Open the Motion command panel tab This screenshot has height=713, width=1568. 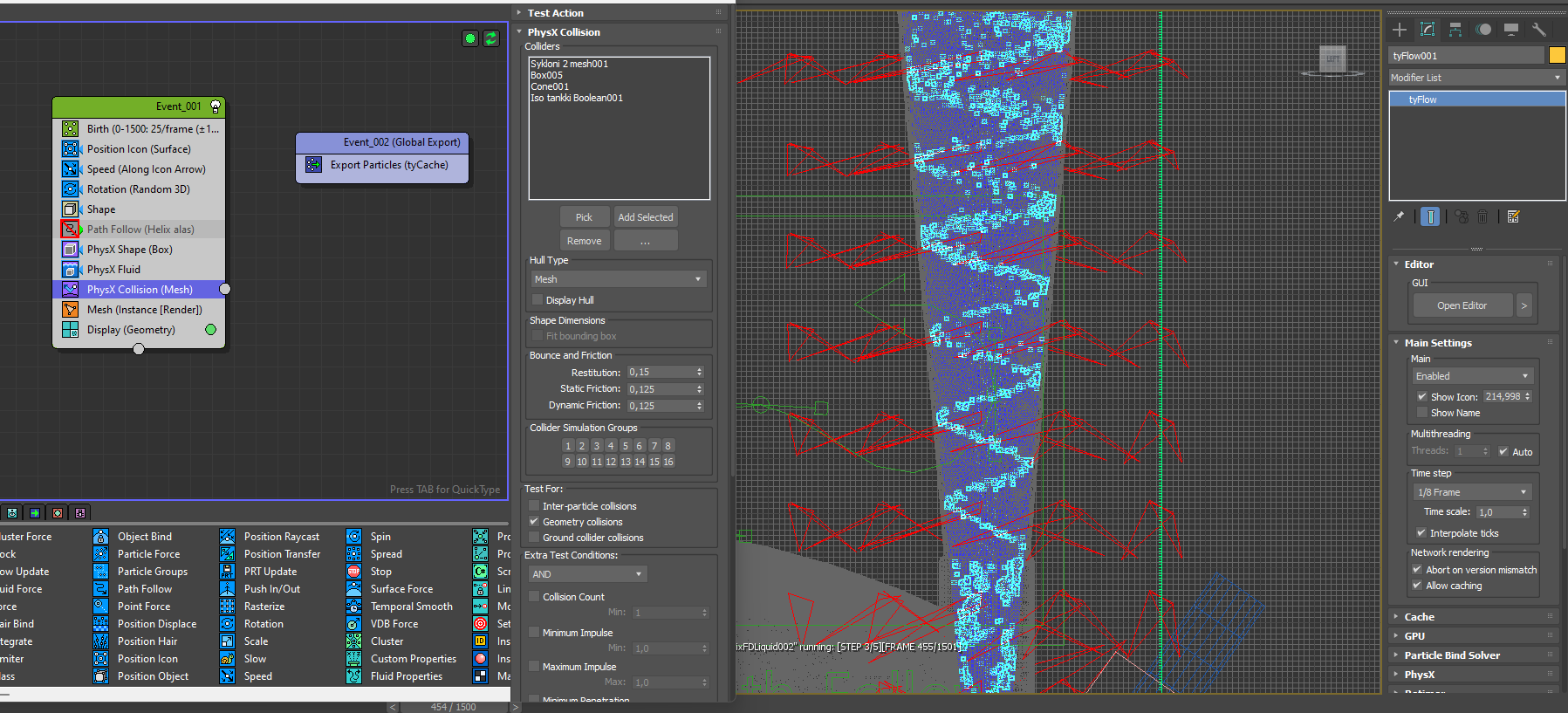click(1483, 30)
